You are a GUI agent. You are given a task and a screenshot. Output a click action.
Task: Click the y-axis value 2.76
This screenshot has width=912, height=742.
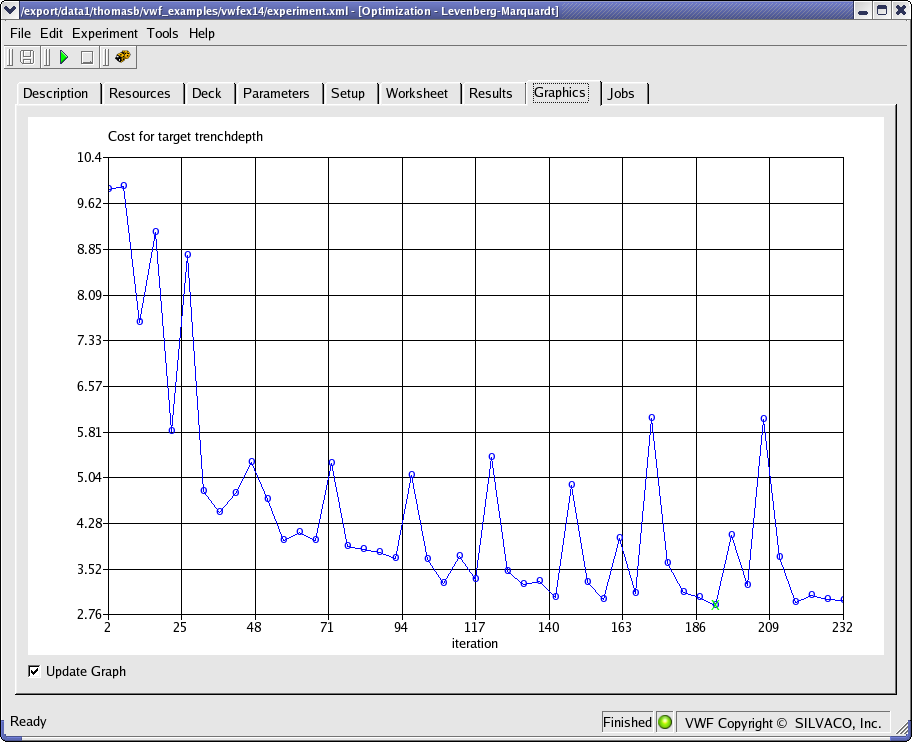[89, 614]
